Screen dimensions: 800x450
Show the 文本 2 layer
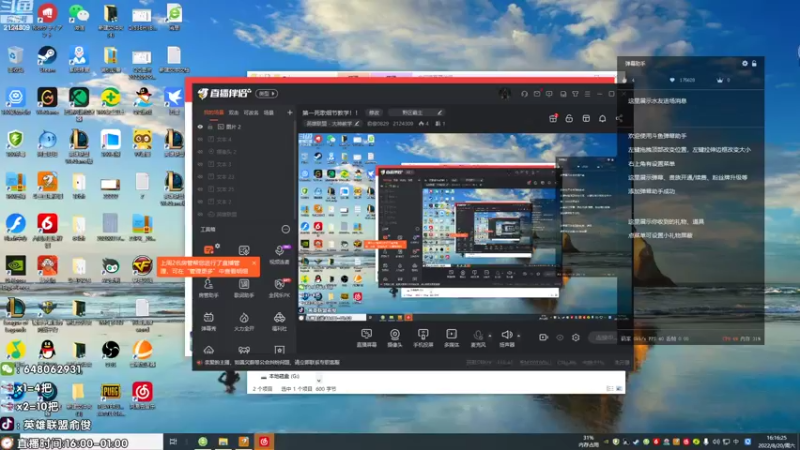click(200, 202)
